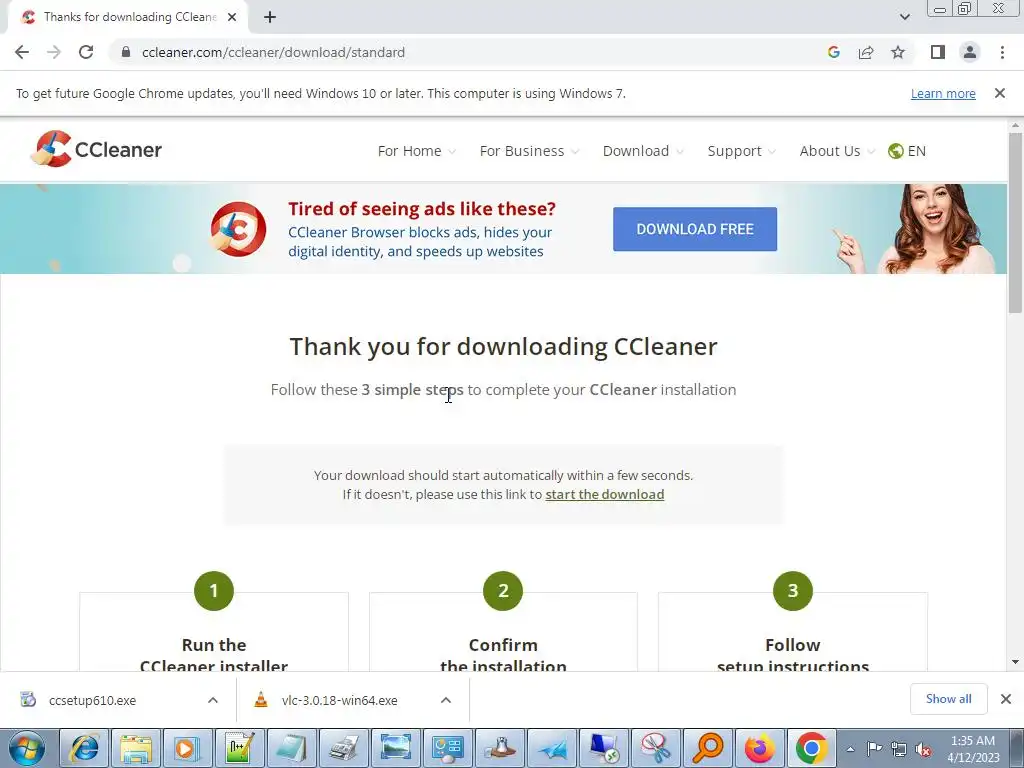Expand the About Us menu
1024x768 pixels.
(x=837, y=151)
